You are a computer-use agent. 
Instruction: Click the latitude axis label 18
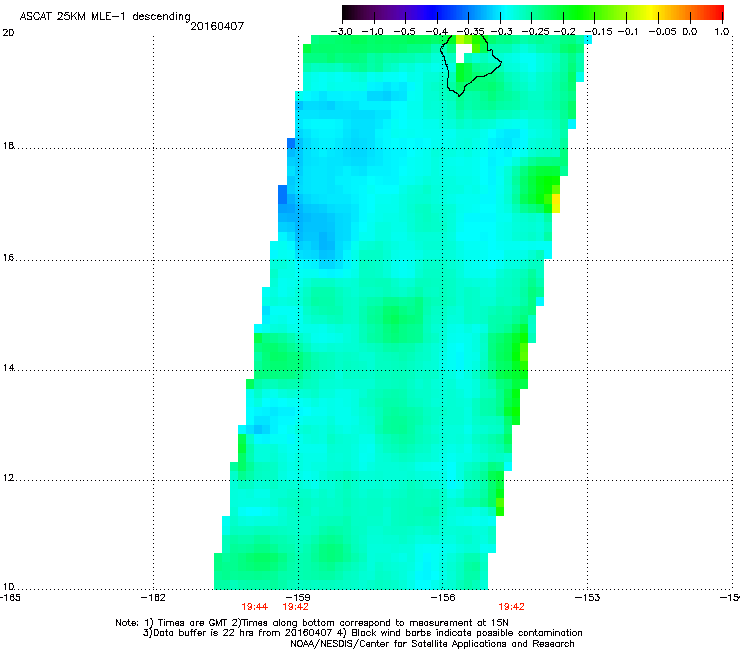[x=8, y=145]
